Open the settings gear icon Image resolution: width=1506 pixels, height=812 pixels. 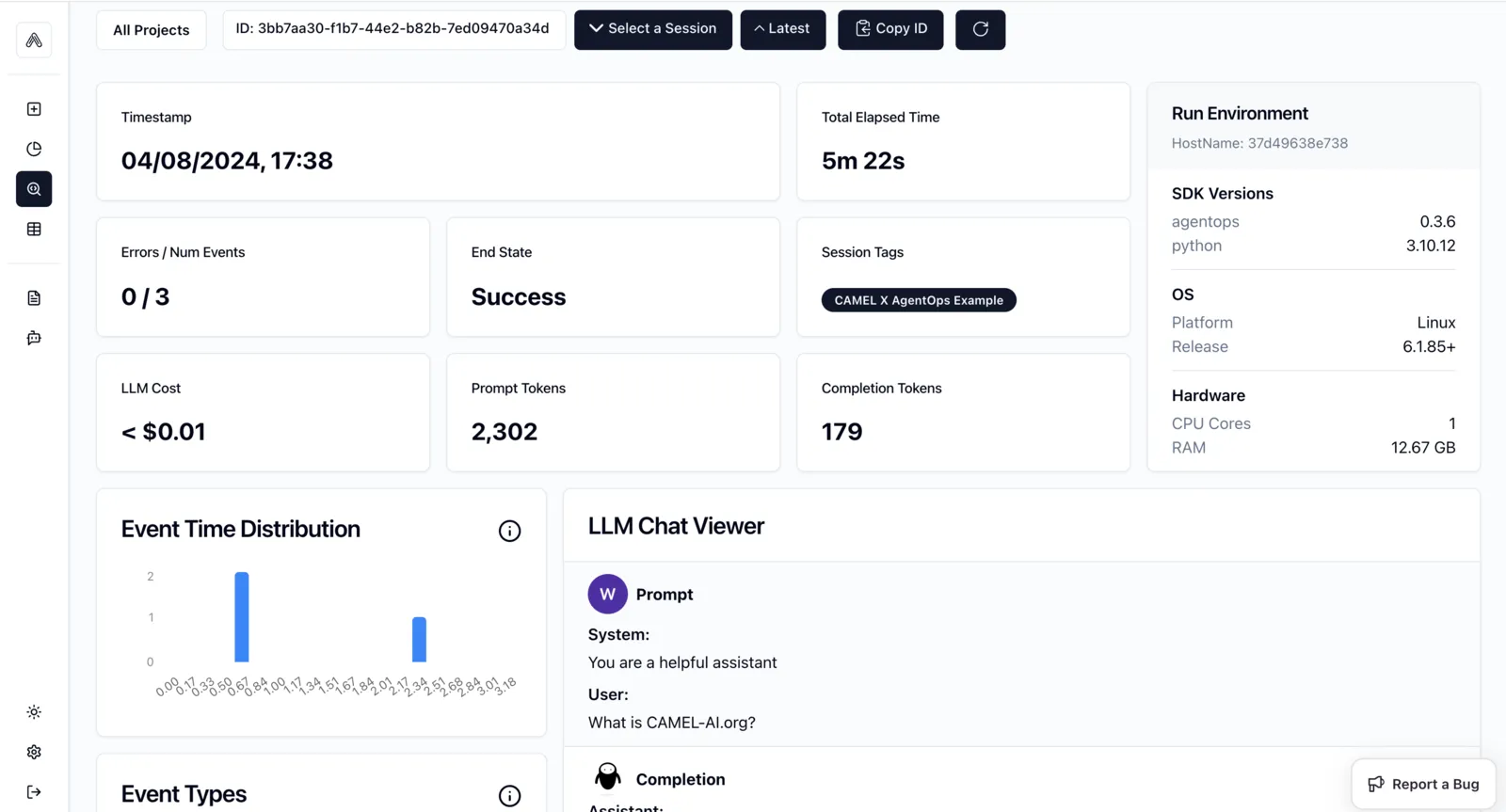click(34, 752)
